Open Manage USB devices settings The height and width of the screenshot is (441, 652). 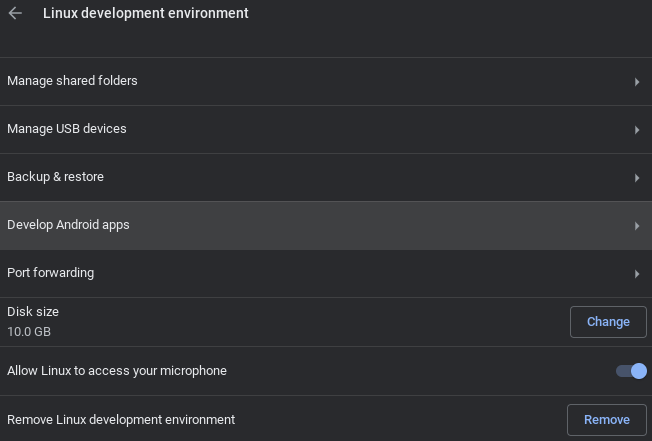(x=67, y=129)
